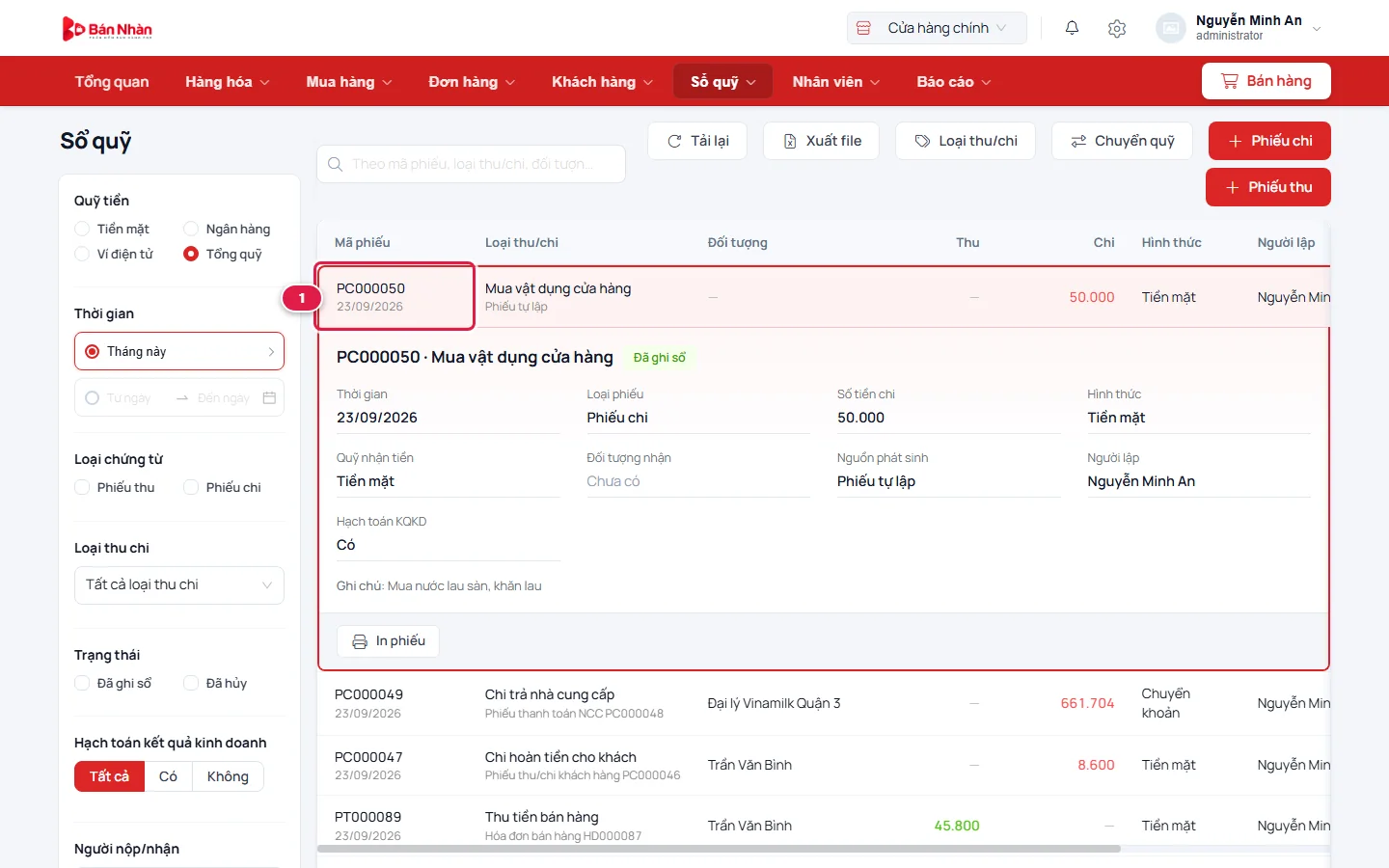The width and height of the screenshot is (1389, 868).
Task: Click the store icon beside Cửa hàng chính
Action: point(864,28)
